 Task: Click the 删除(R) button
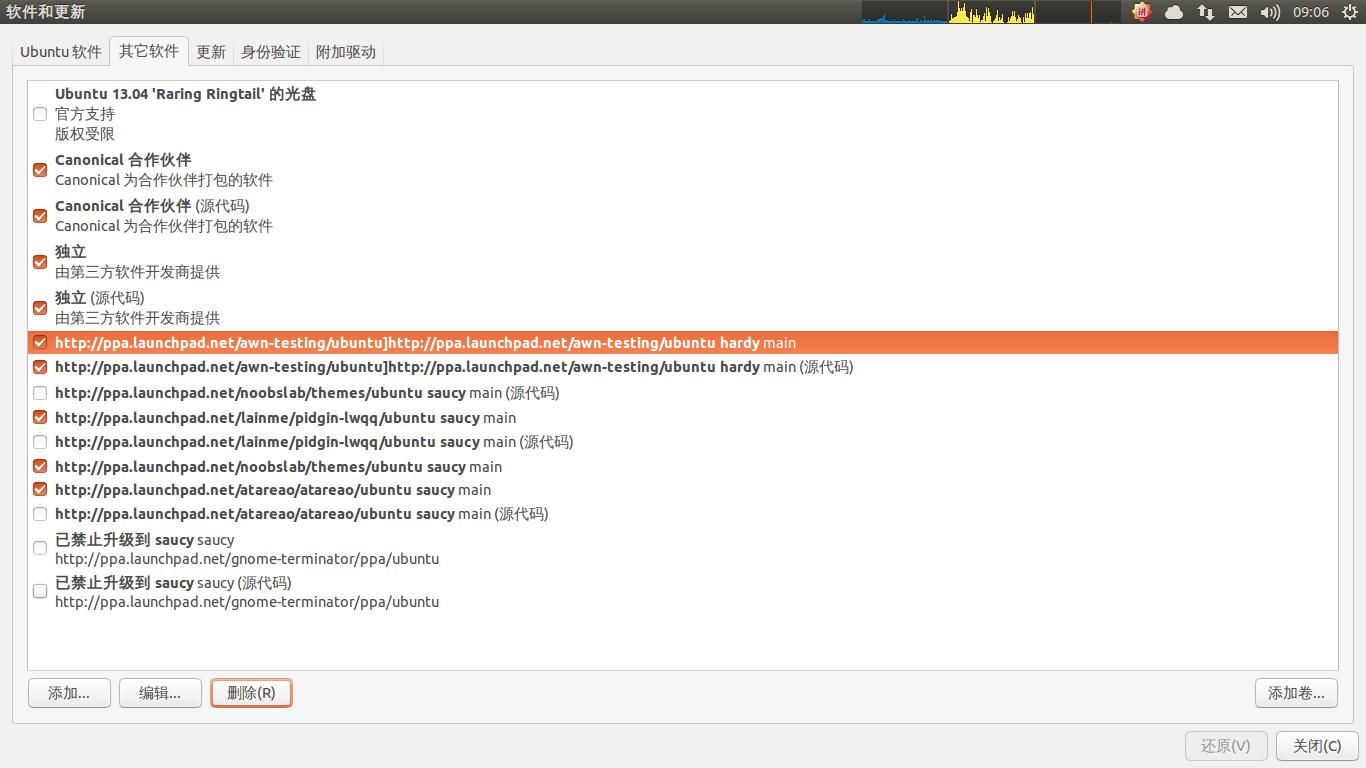[x=251, y=693]
